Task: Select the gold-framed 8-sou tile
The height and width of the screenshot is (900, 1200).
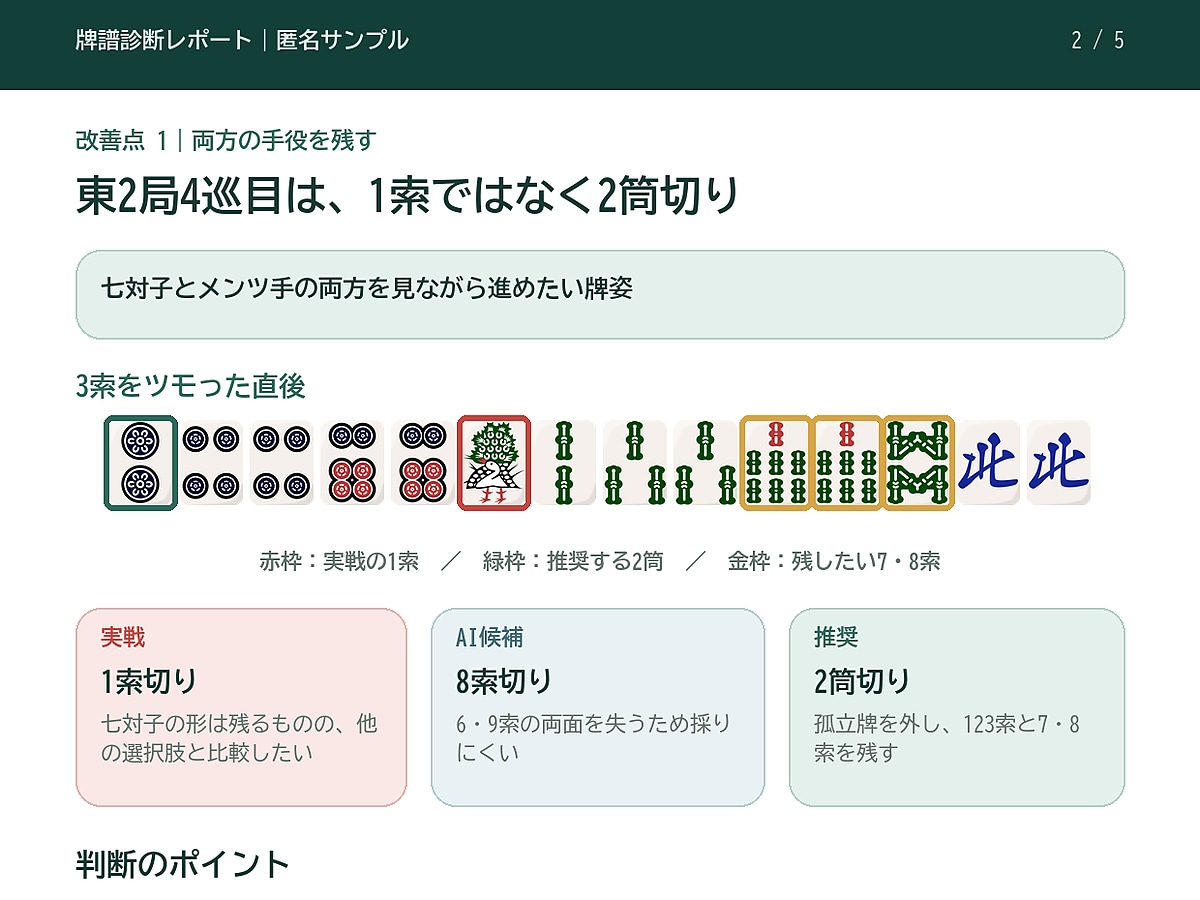Action: tap(918, 463)
